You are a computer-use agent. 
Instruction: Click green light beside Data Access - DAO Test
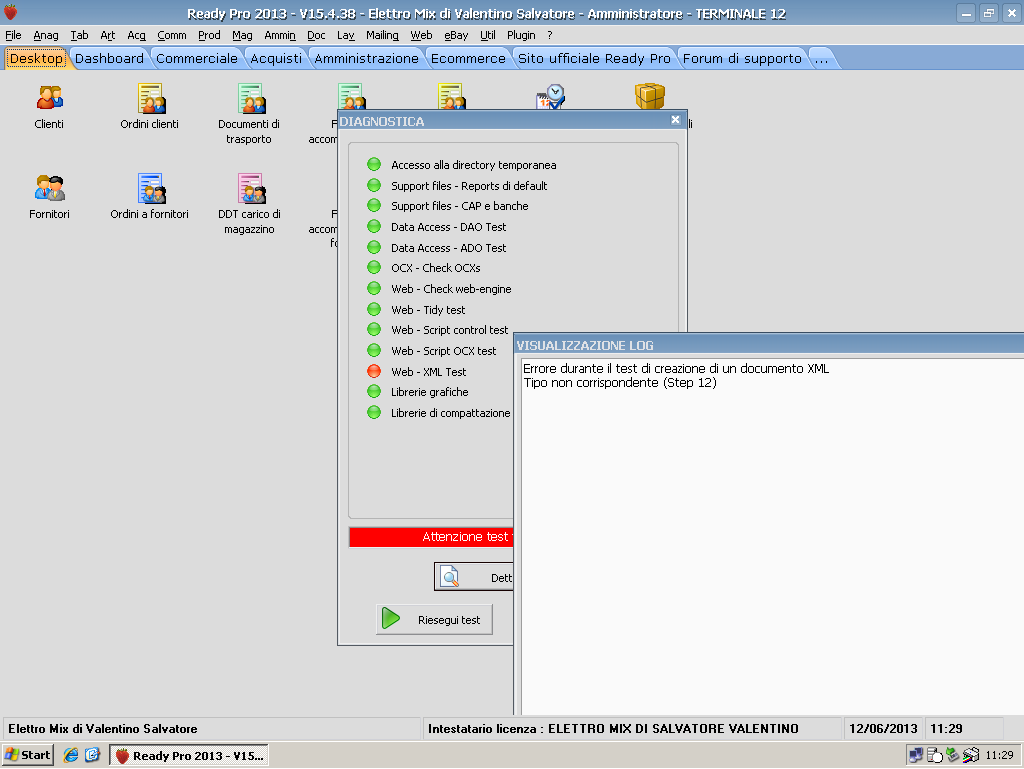click(x=374, y=227)
